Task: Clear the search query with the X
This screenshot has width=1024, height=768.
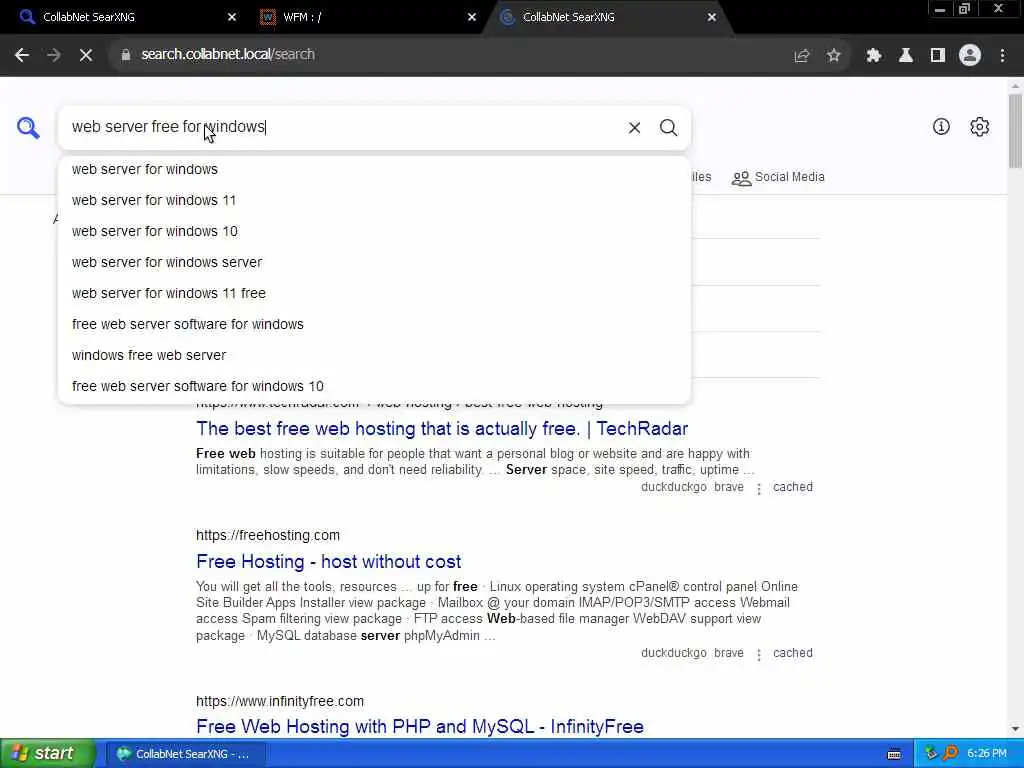Action: click(634, 127)
